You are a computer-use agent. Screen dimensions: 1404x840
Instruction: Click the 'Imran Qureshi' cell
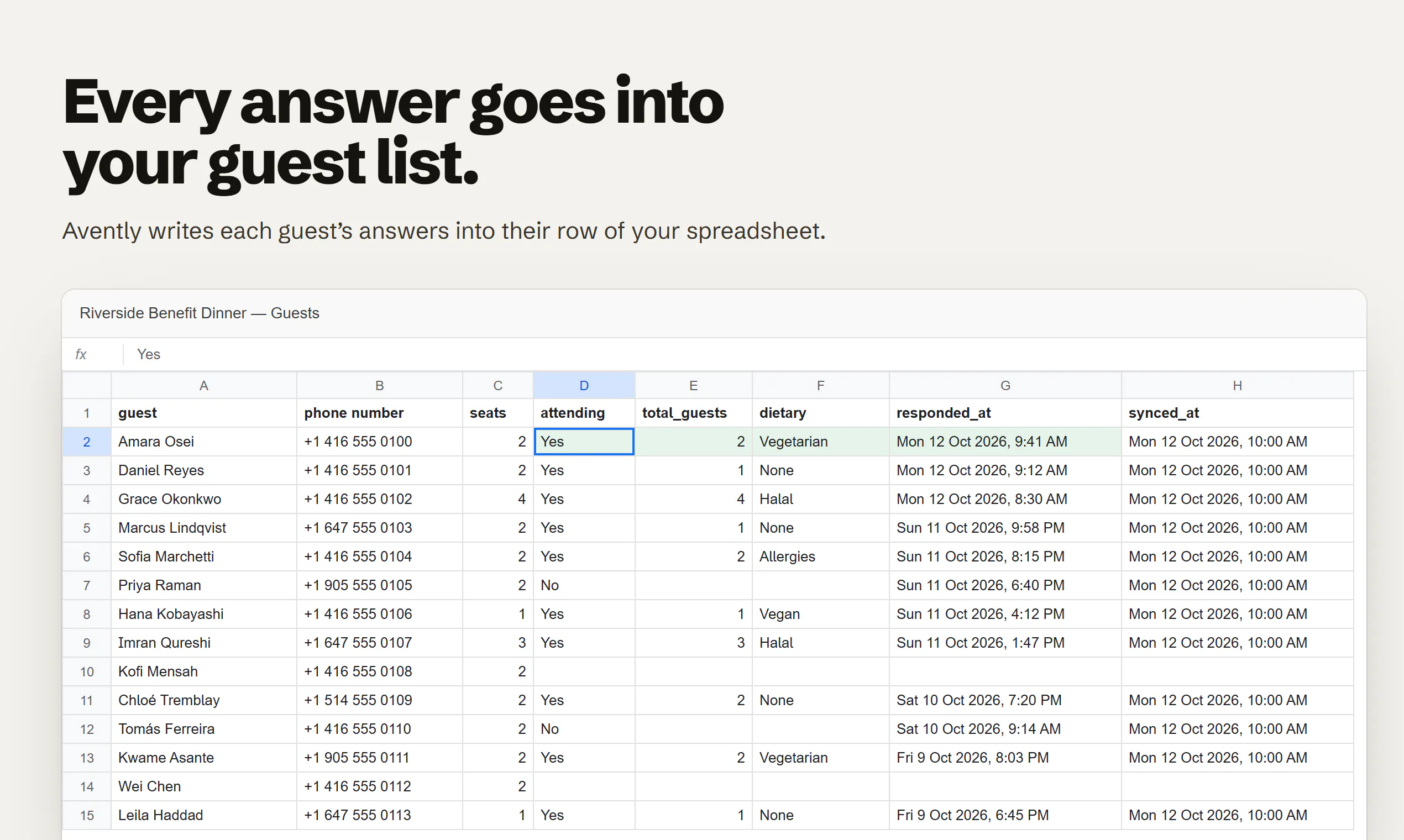click(204, 643)
